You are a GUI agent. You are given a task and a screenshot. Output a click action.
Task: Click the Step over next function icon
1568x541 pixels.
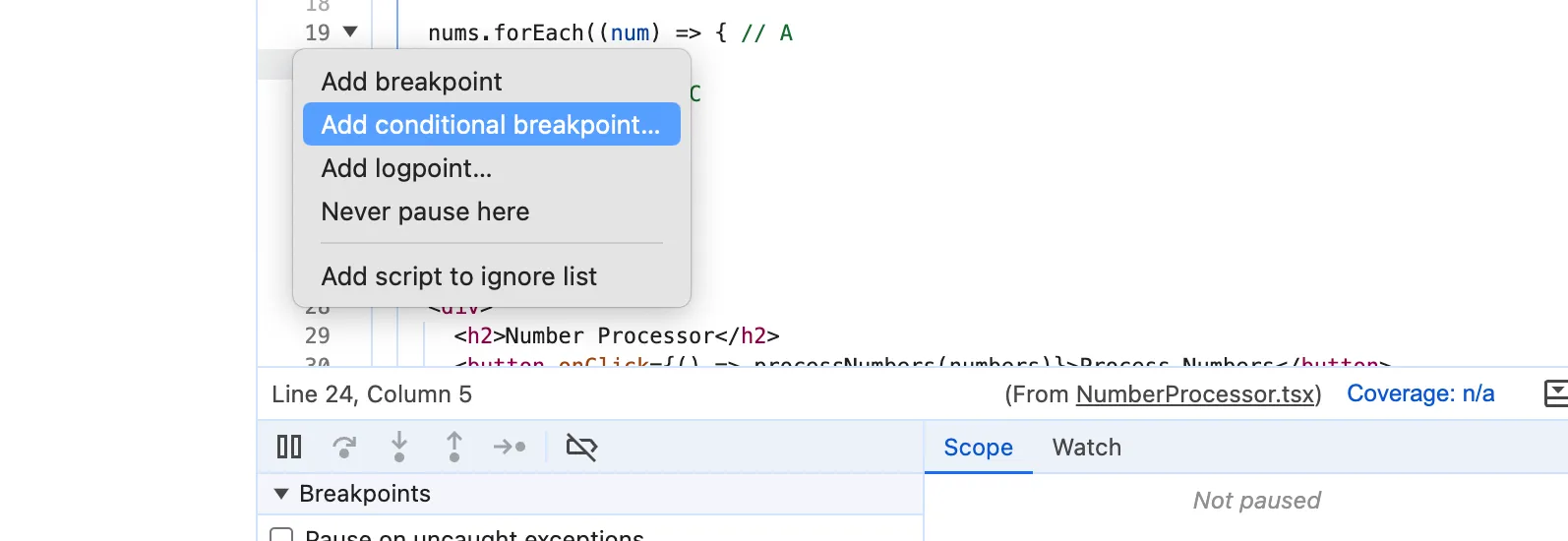point(344,447)
